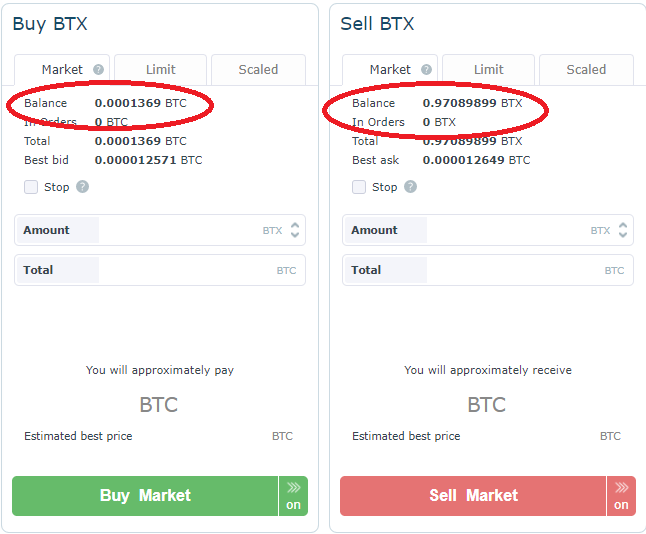646x534 pixels.
Task: Switch to Limit tab in Buy BTX
Action: tap(160, 70)
